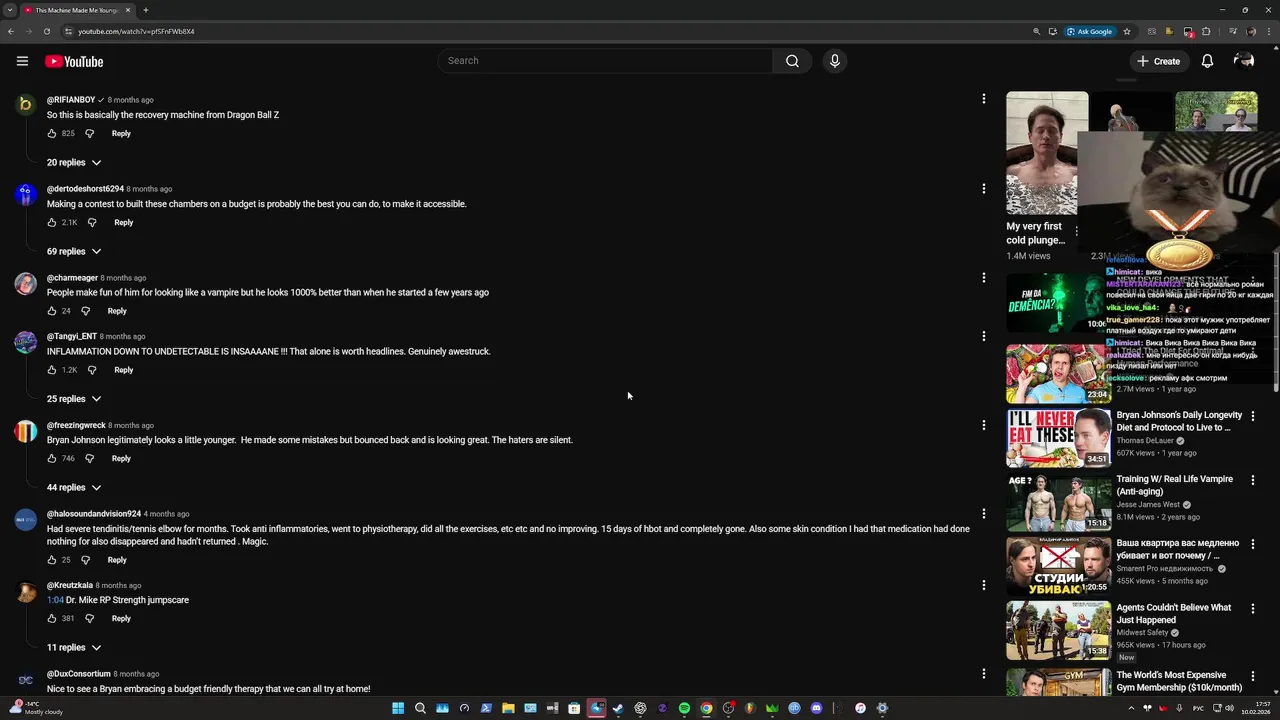Dislike the @charmeager comment
Image resolution: width=1280 pixels, height=720 pixels.
(x=85, y=311)
